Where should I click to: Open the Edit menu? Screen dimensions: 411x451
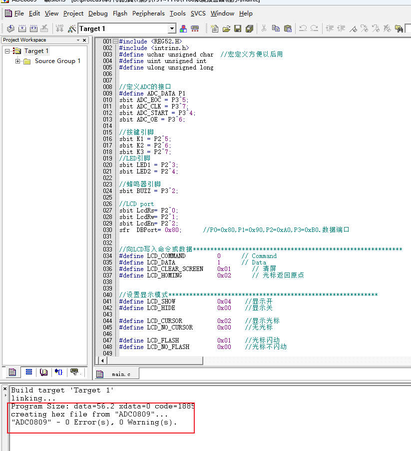pos(34,13)
